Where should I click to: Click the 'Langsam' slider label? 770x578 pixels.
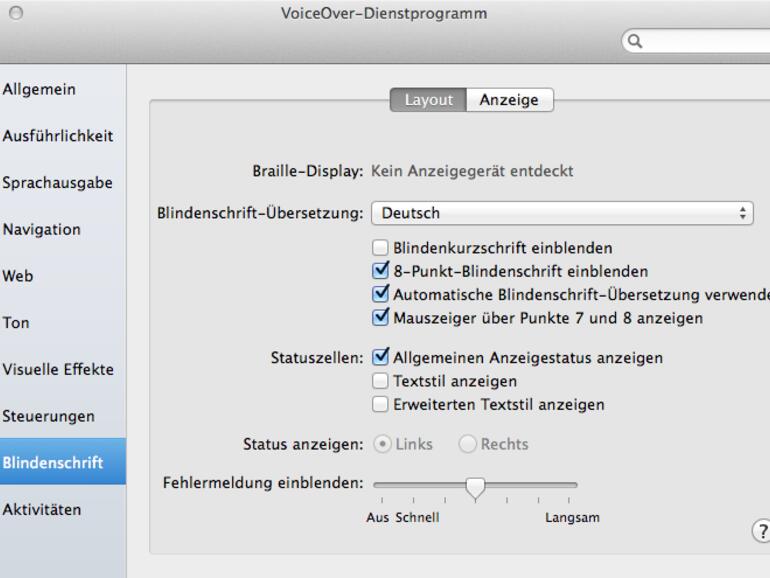(572, 518)
